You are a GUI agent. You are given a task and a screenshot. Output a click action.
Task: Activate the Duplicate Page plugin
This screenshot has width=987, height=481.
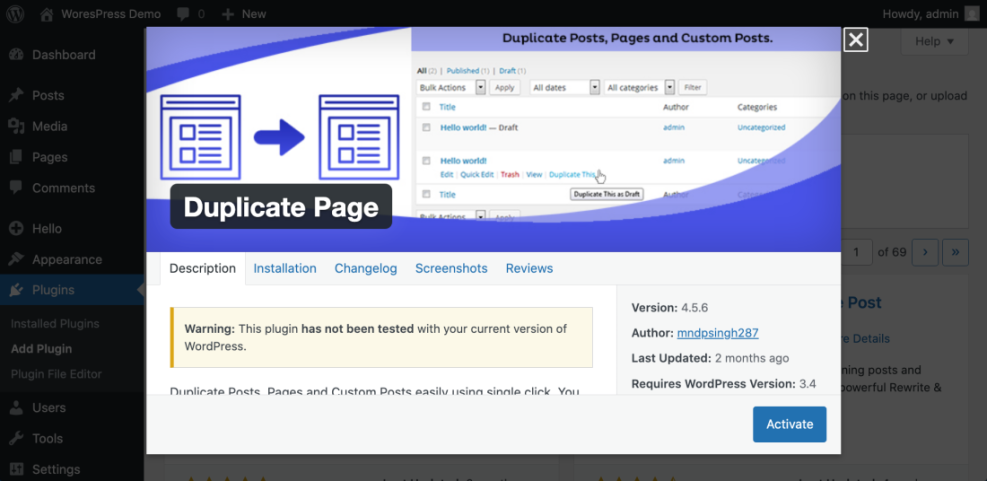789,424
